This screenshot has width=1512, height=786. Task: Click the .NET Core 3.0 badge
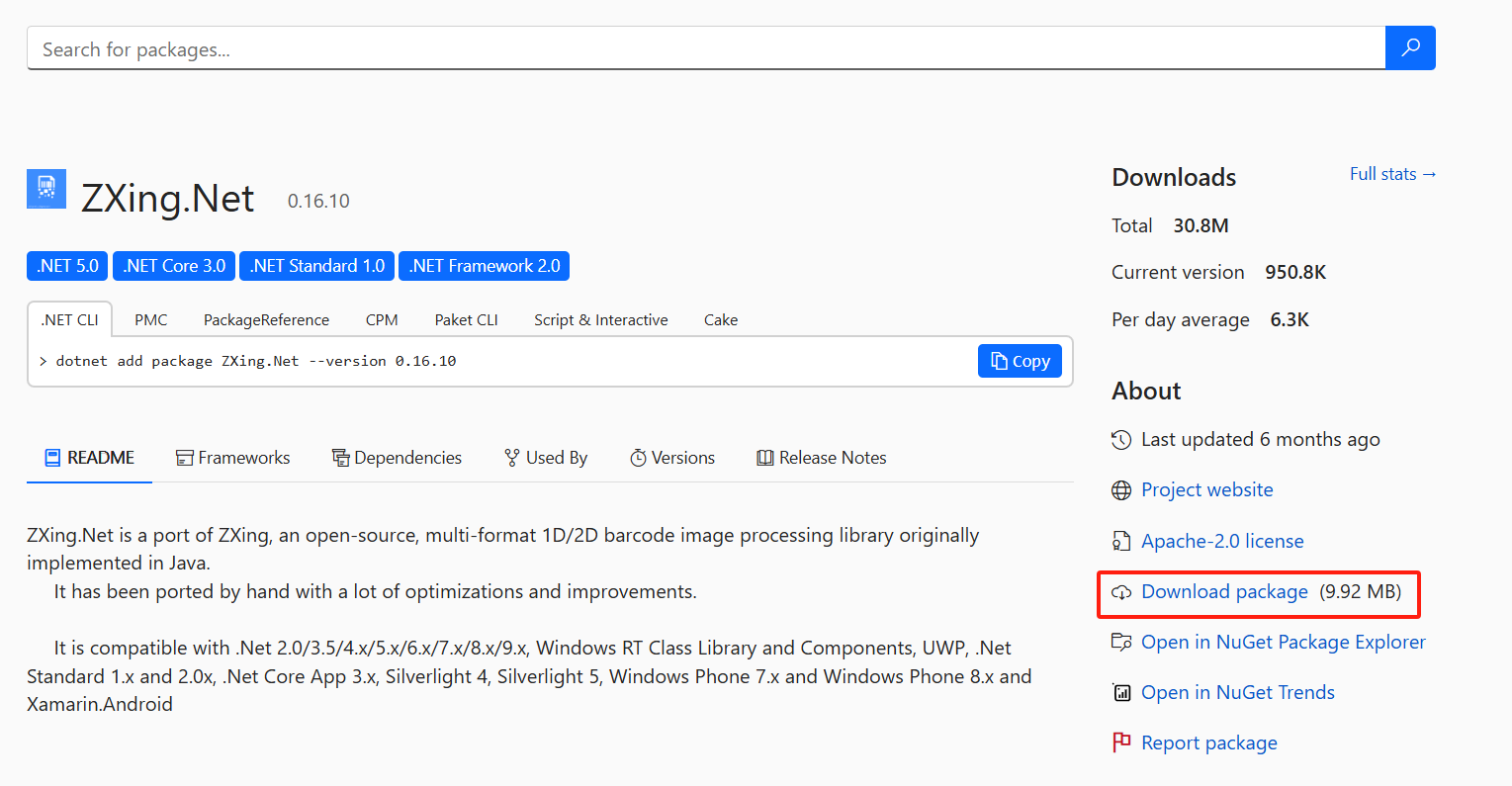pyautogui.click(x=174, y=266)
